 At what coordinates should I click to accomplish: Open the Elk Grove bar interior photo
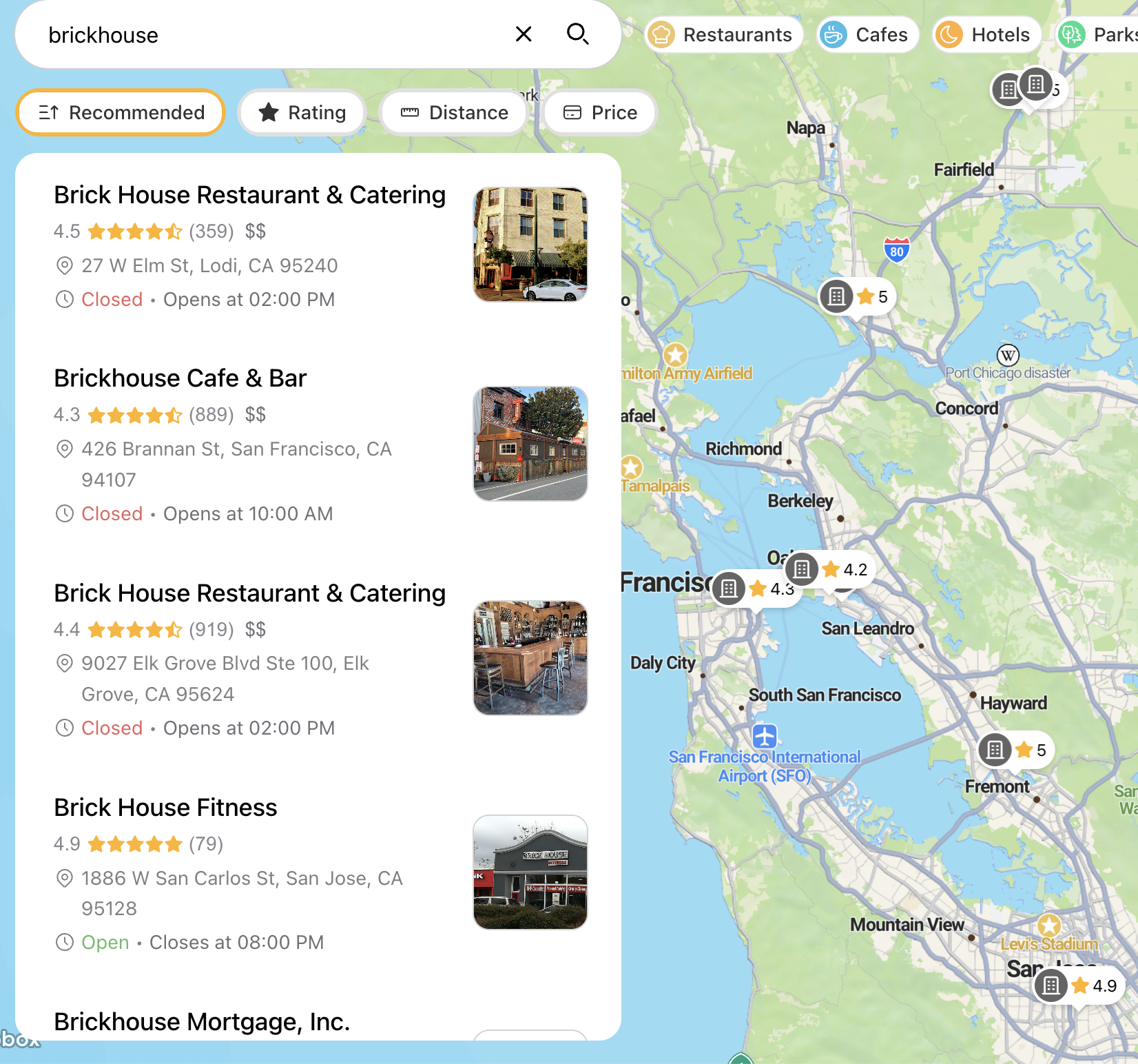pos(530,658)
